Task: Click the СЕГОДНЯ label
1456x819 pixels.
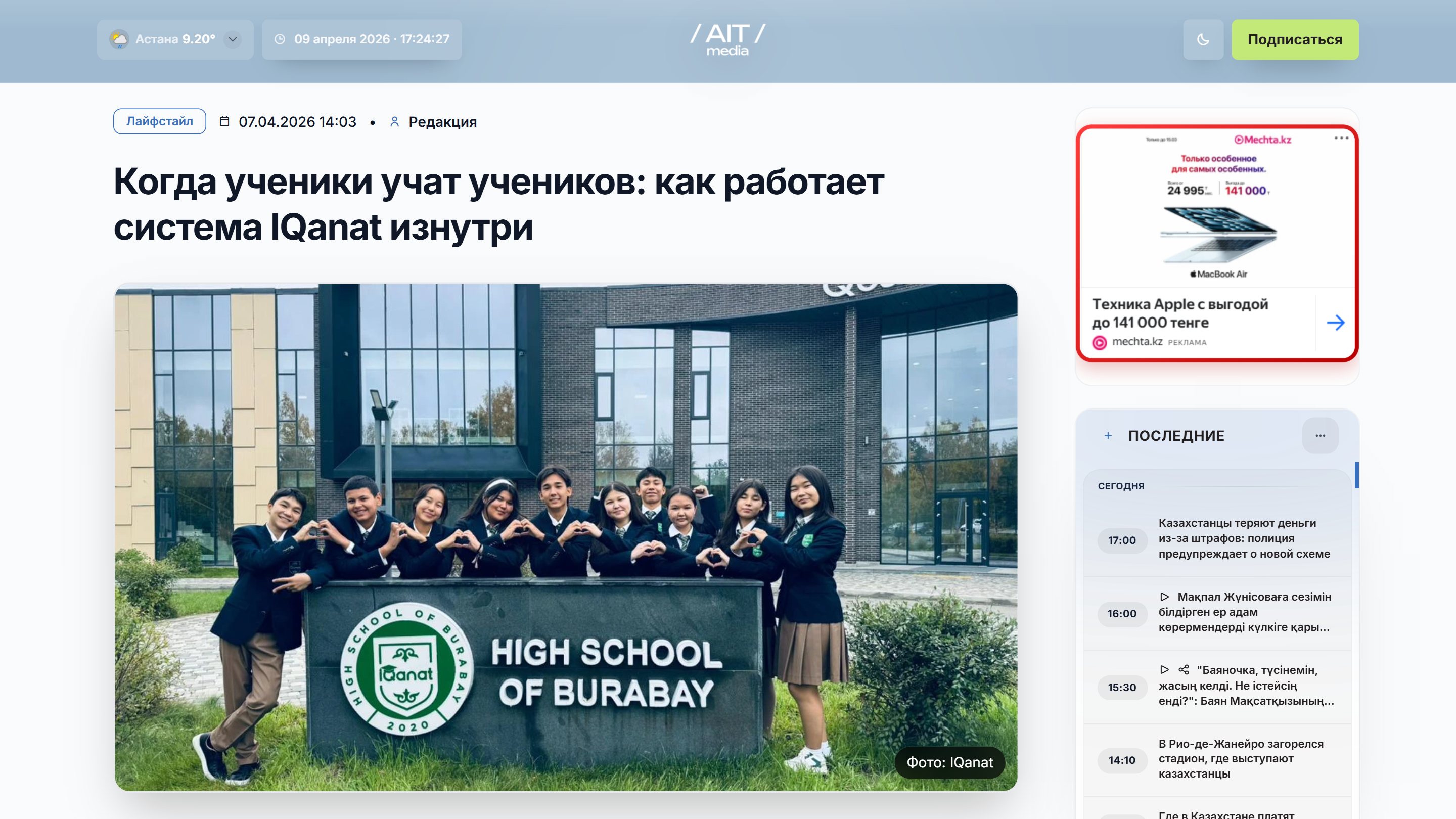Action: tap(1121, 486)
